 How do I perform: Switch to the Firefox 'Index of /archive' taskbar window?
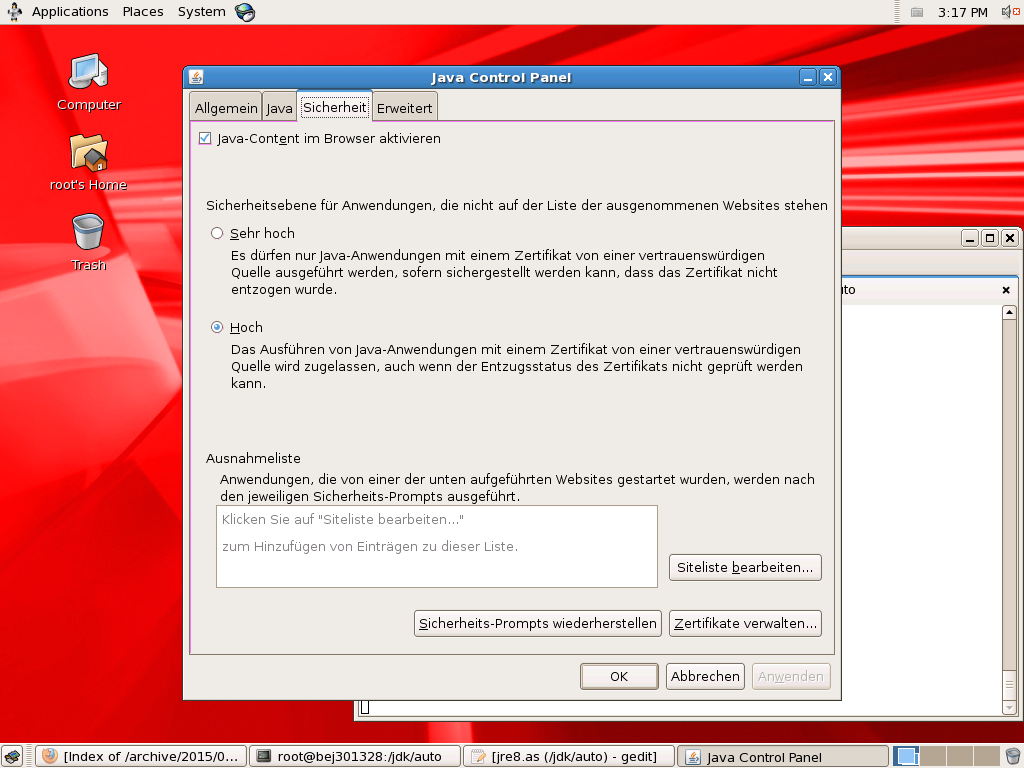tap(141, 756)
